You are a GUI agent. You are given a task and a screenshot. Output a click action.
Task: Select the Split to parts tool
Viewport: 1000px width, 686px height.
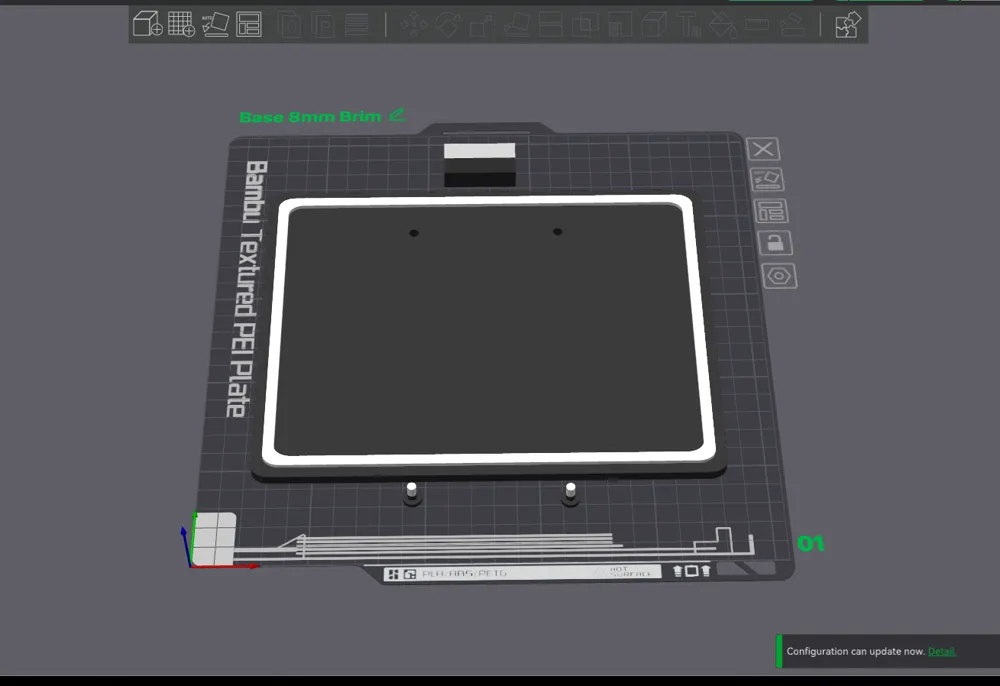tap(323, 25)
